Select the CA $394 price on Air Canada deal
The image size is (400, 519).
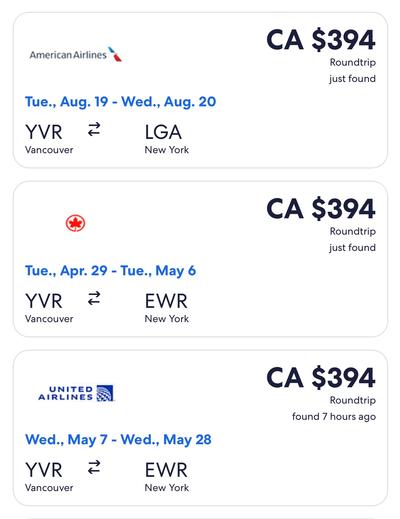click(x=321, y=209)
